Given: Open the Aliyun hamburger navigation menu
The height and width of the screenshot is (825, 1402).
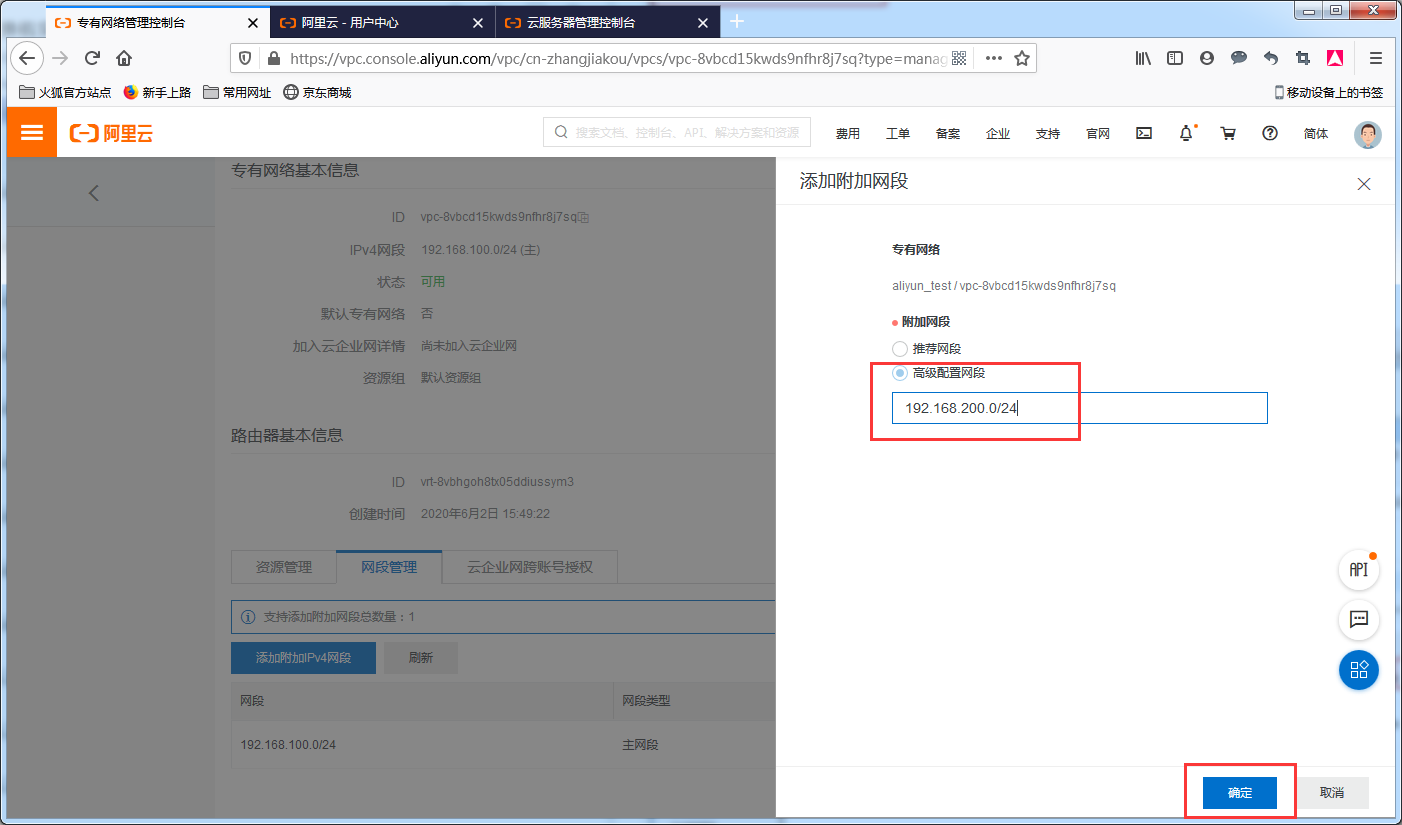Looking at the screenshot, I should click(x=31, y=132).
